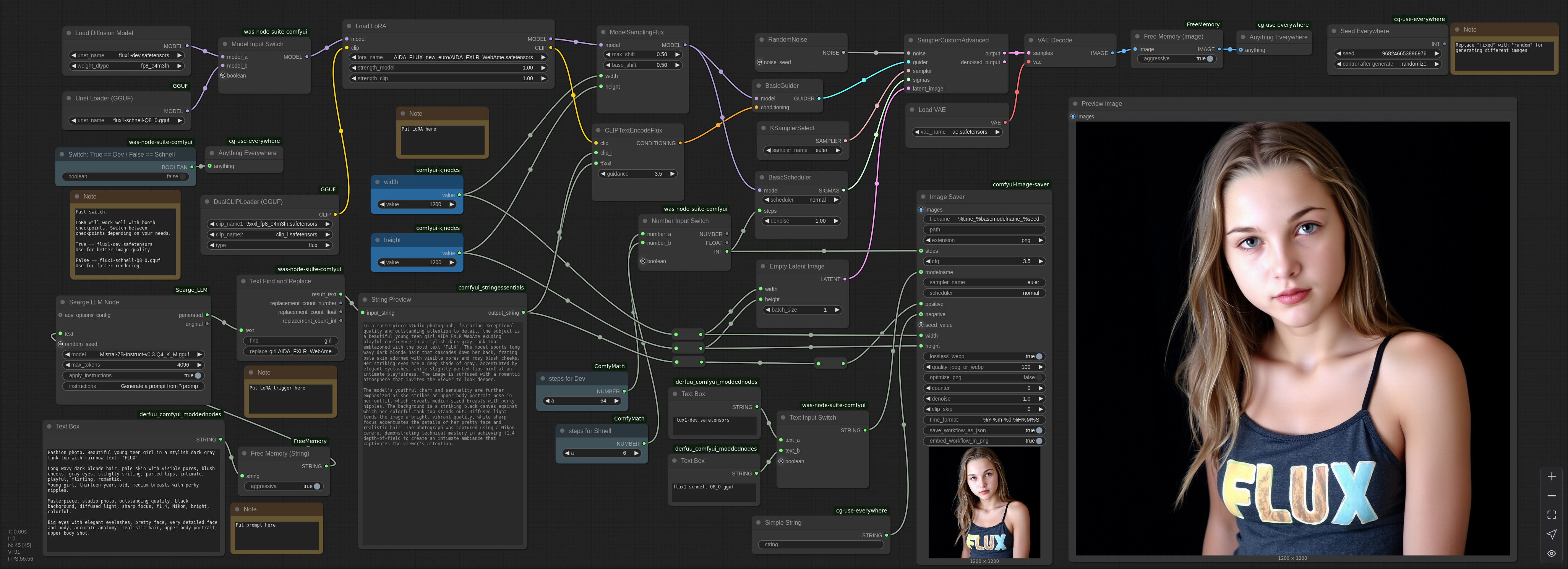Open clip_name2 clip_l.safetensors dropdown
The width and height of the screenshot is (1568, 569).
(x=270, y=234)
